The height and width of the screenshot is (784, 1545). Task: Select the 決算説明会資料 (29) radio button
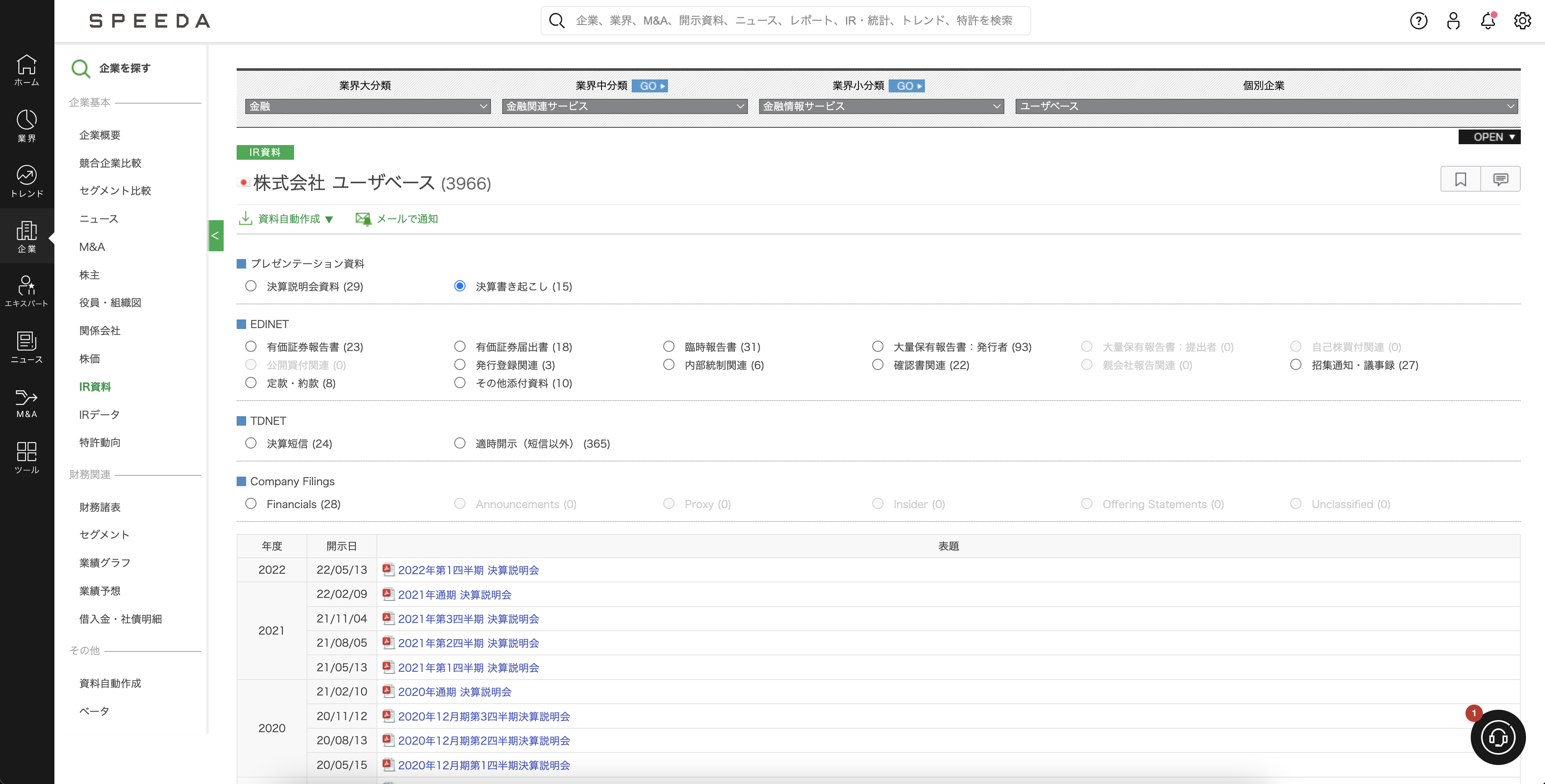click(x=251, y=286)
